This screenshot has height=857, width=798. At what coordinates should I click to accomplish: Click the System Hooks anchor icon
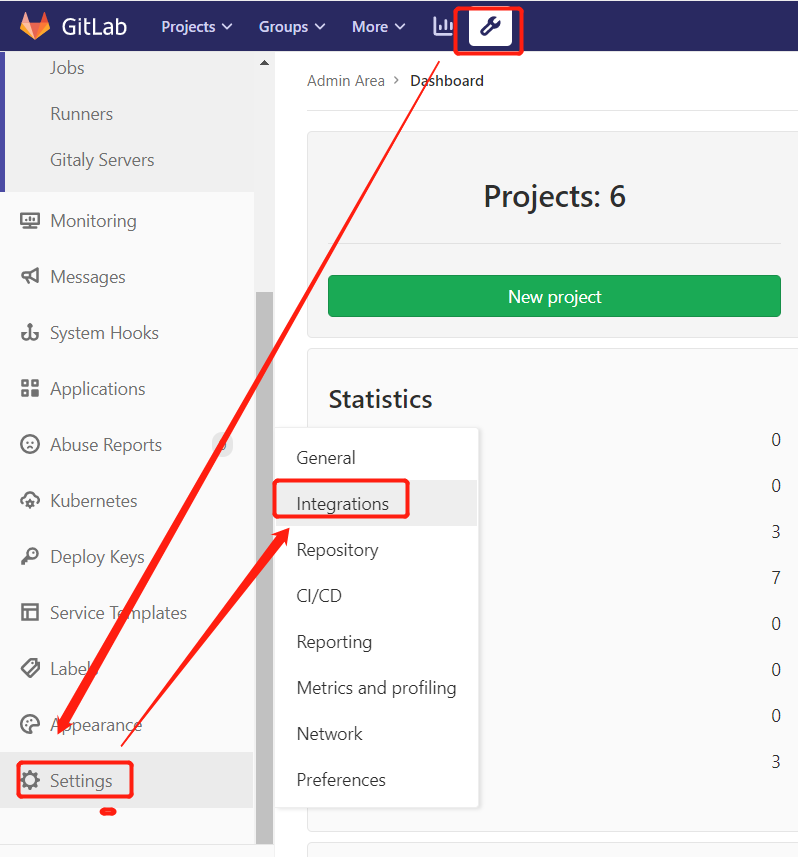(x=30, y=332)
